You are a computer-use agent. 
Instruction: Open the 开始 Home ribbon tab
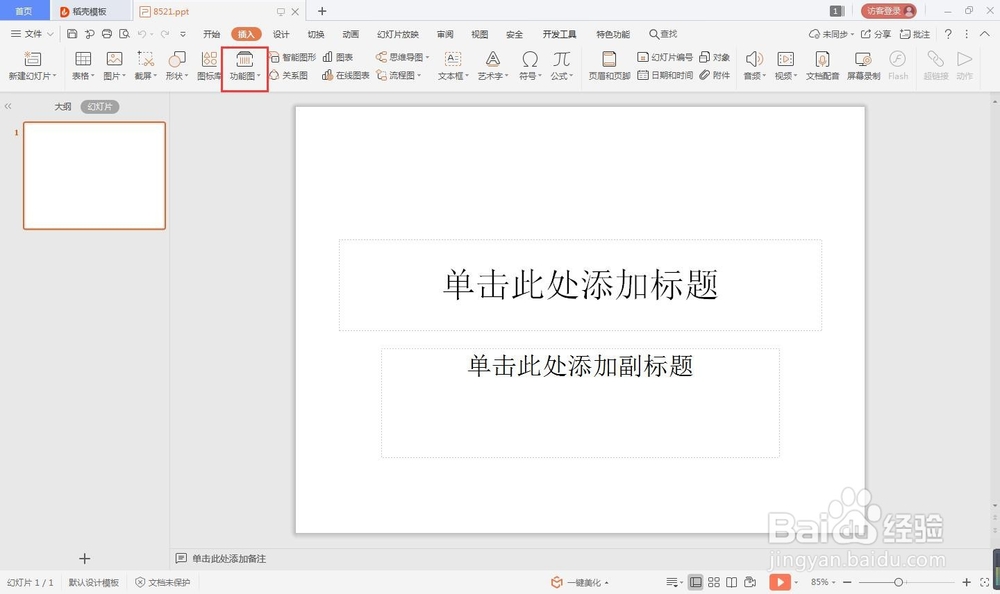[211, 34]
